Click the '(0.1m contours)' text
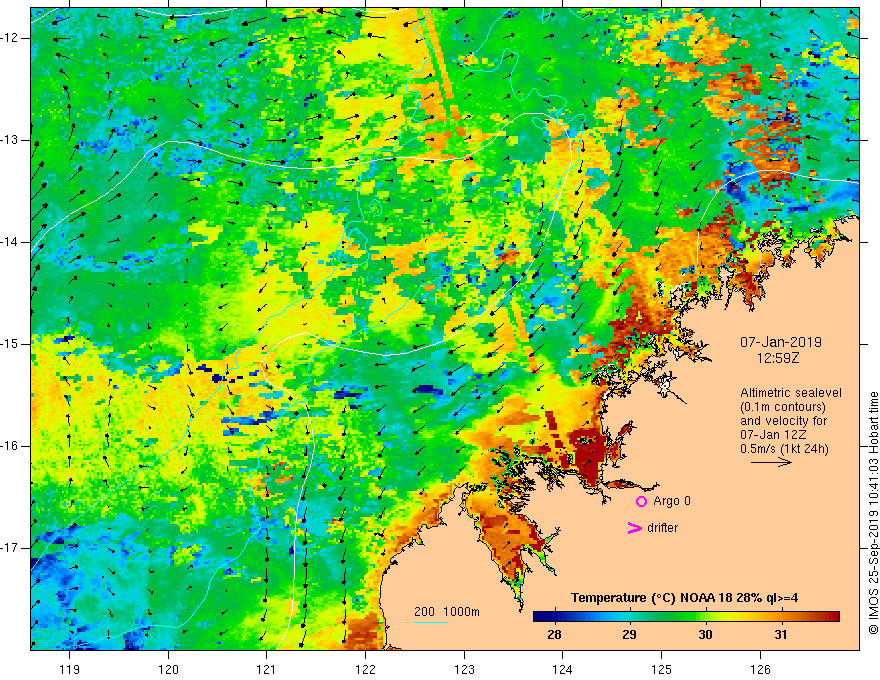Screen dimensions: 880x680 (x=783, y=407)
